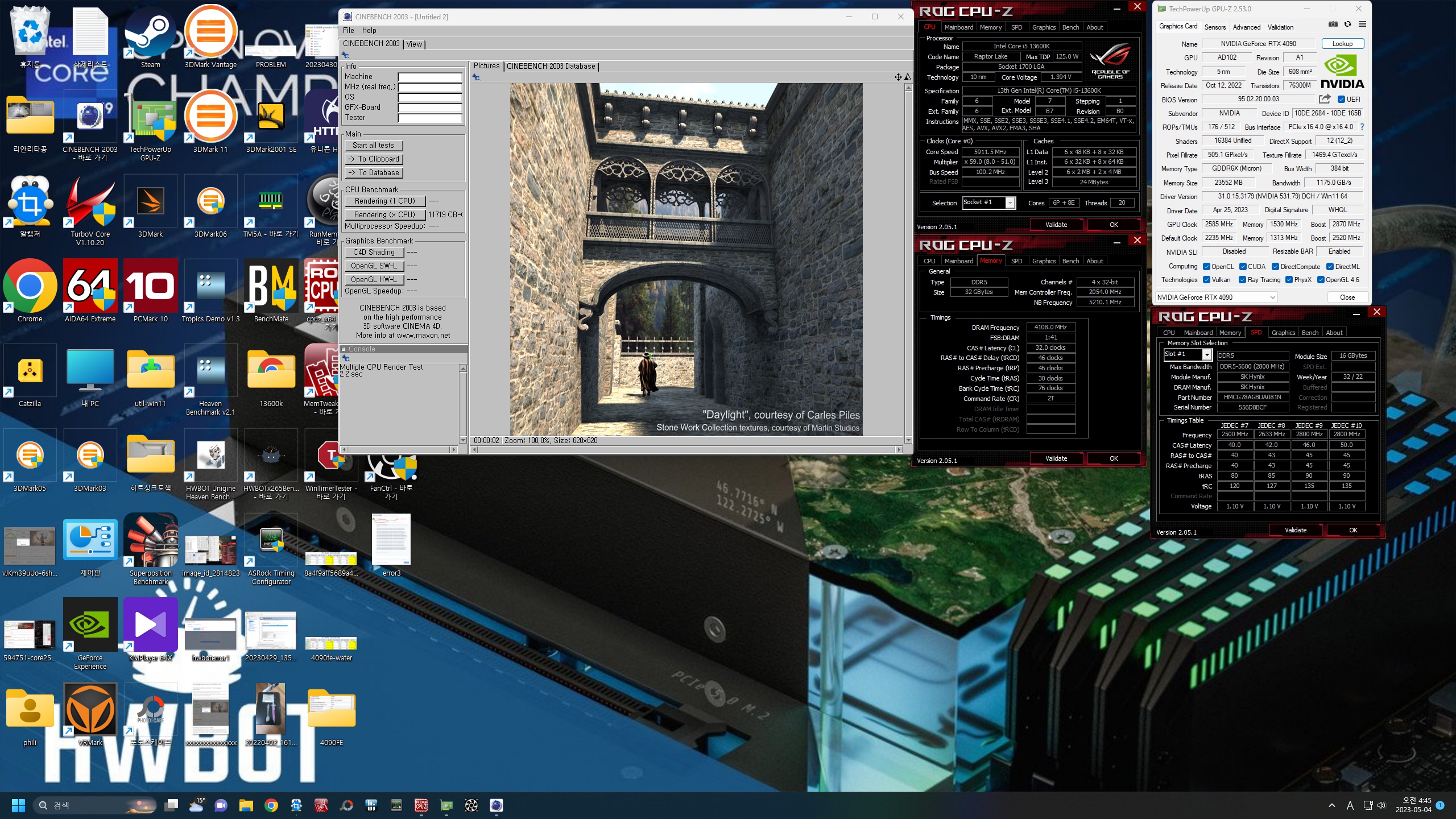This screenshot has height=819, width=1456.
Task: Toggle OpenGL 4.6 checkbox in GPU-Z
Action: point(1321,280)
